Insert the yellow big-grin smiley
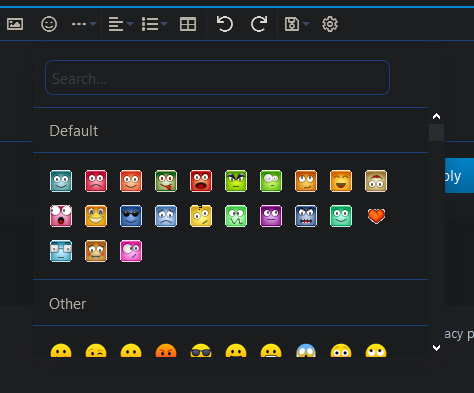The image size is (474, 393). [96, 216]
